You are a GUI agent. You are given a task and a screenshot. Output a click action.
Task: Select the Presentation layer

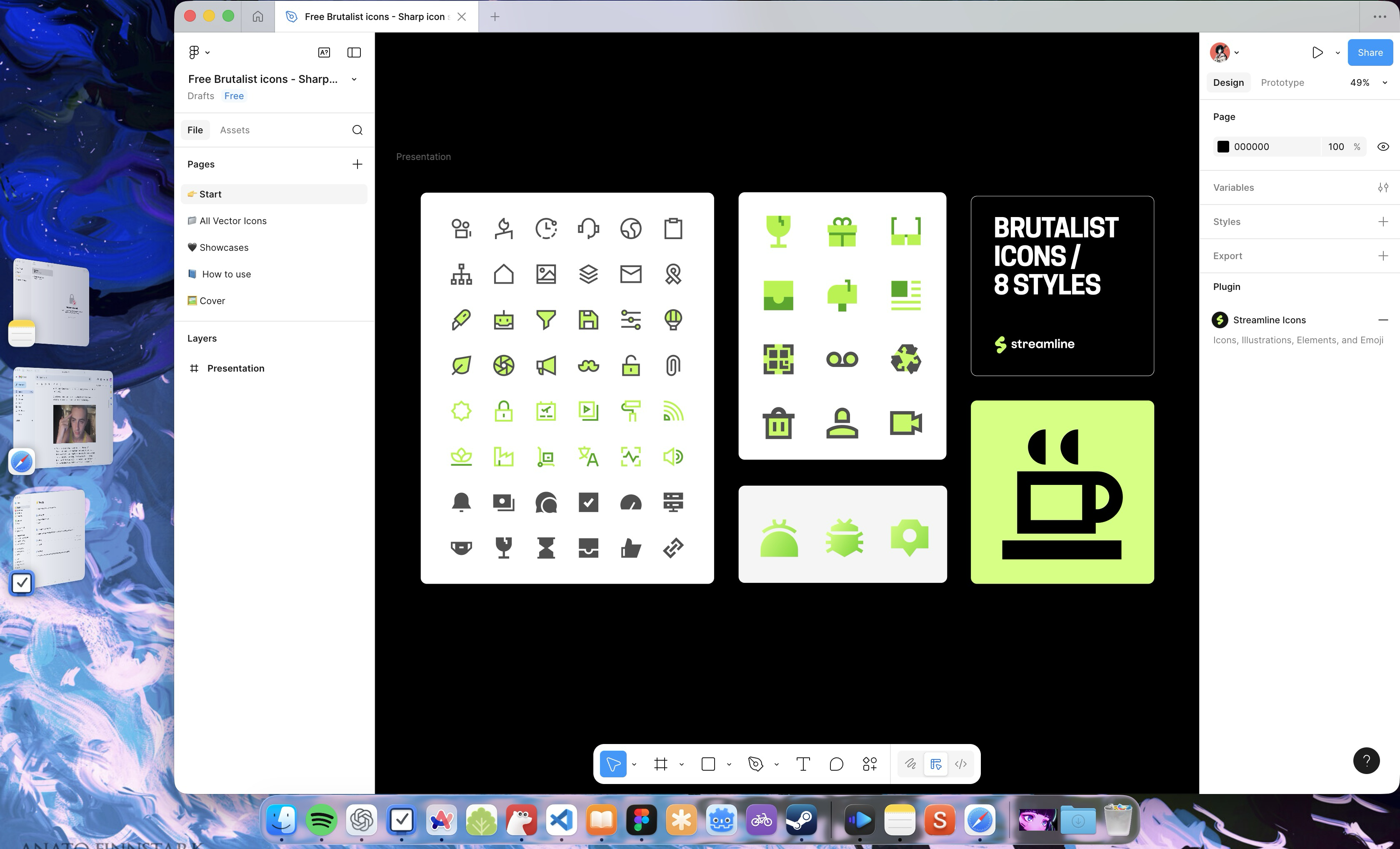pos(275,369)
